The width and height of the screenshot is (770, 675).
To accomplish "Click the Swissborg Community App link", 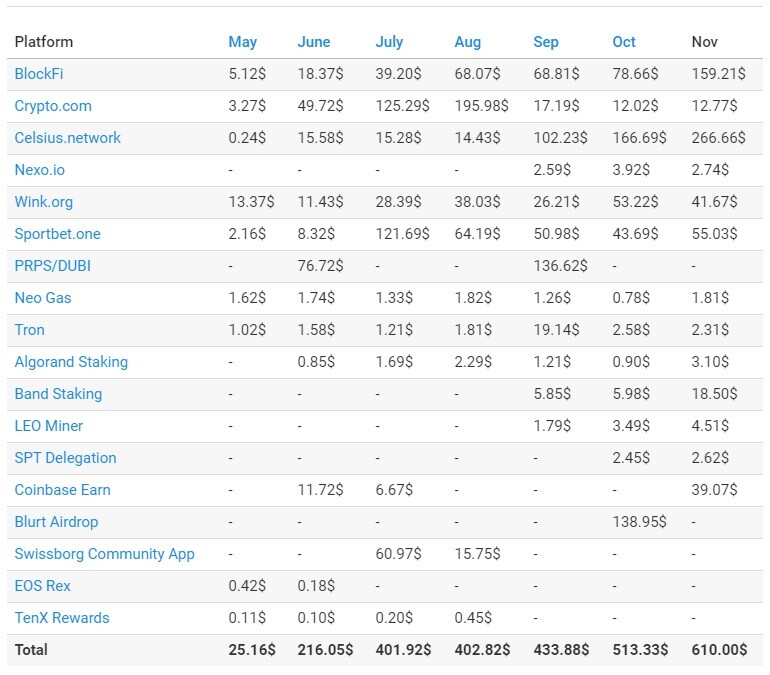I will (105, 554).
